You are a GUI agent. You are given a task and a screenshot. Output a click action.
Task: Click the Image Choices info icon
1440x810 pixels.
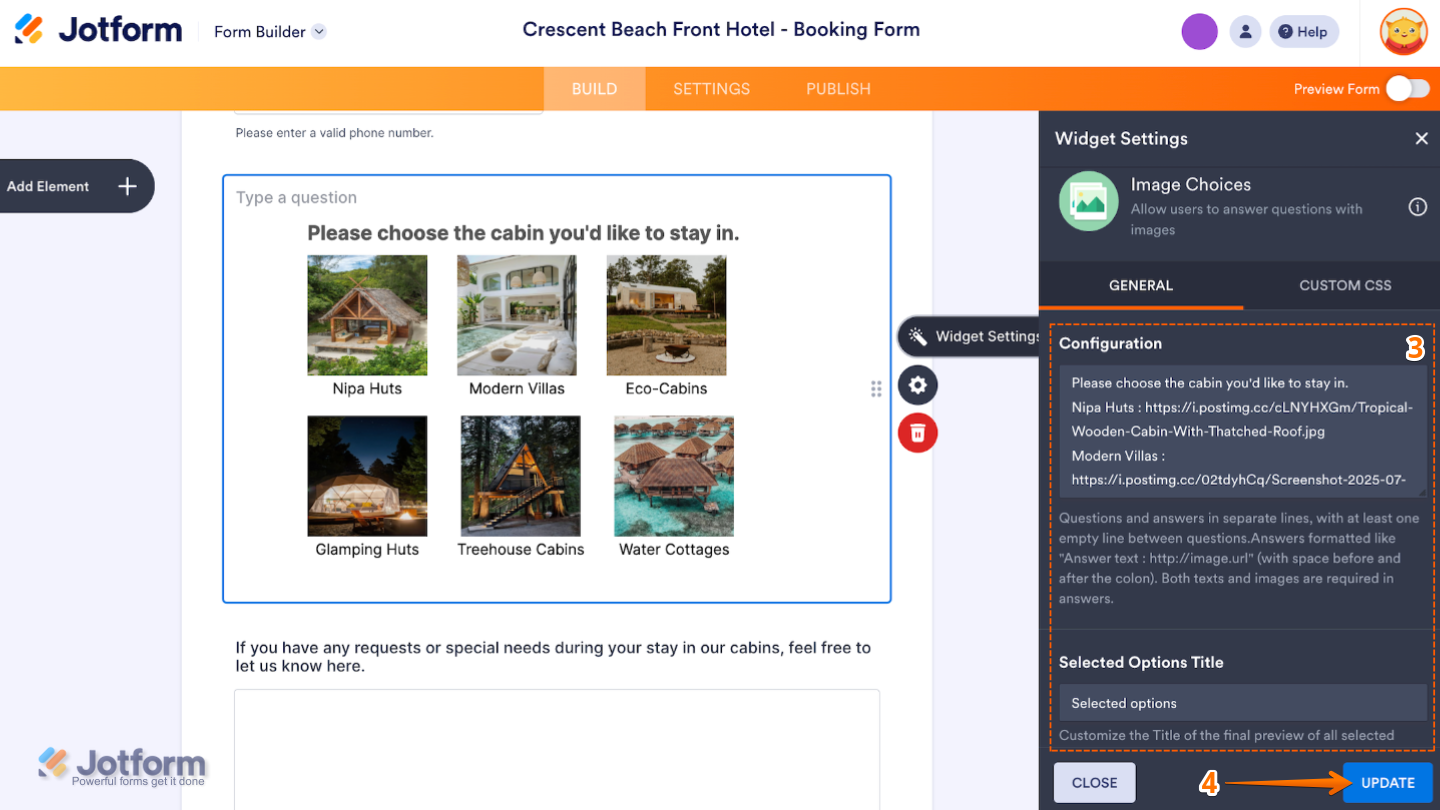[1417, 206]
